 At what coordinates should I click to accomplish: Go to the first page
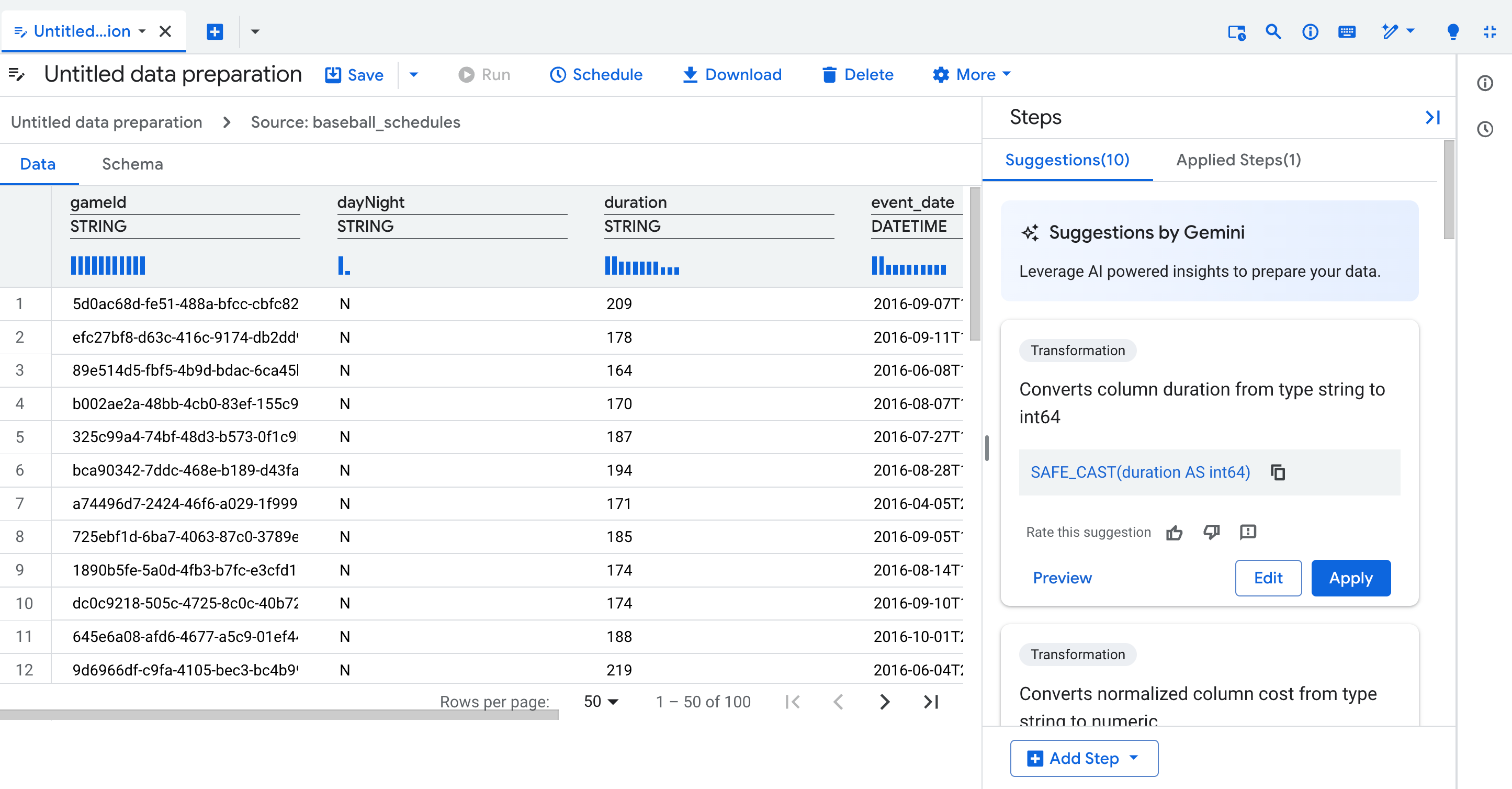793,702
